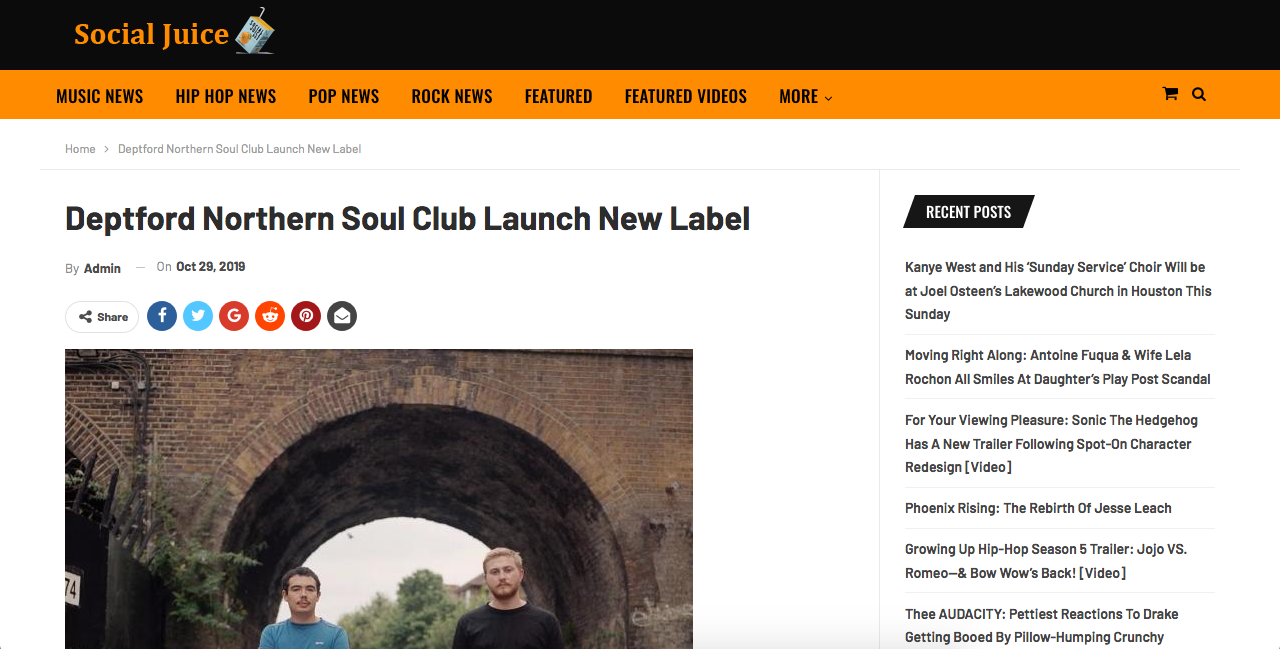Open the Music News menu item
Screen dimensions: 1280x649
100,96
